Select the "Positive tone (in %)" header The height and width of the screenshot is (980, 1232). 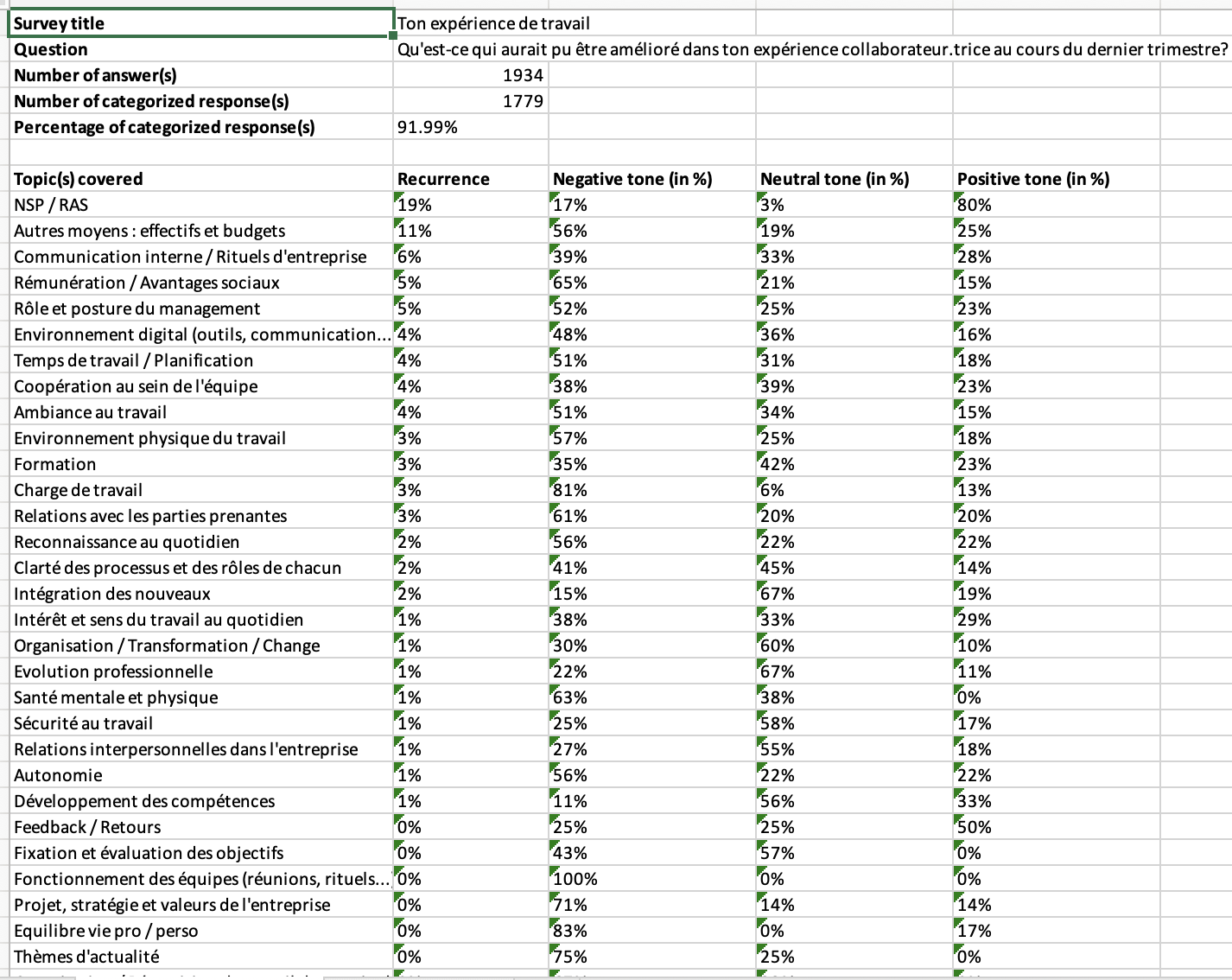click(1033, 179)
